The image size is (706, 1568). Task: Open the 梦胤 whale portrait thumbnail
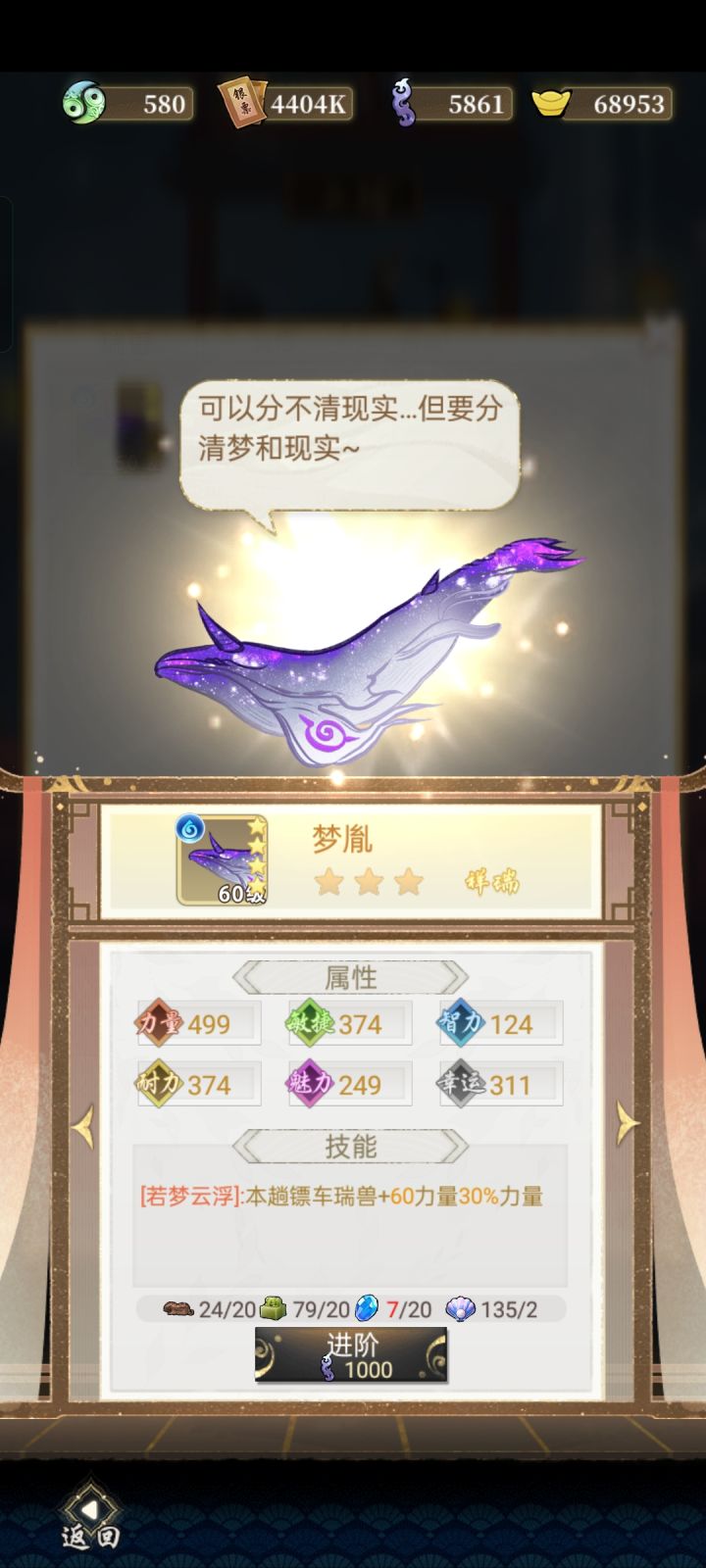tap(222, 859)
